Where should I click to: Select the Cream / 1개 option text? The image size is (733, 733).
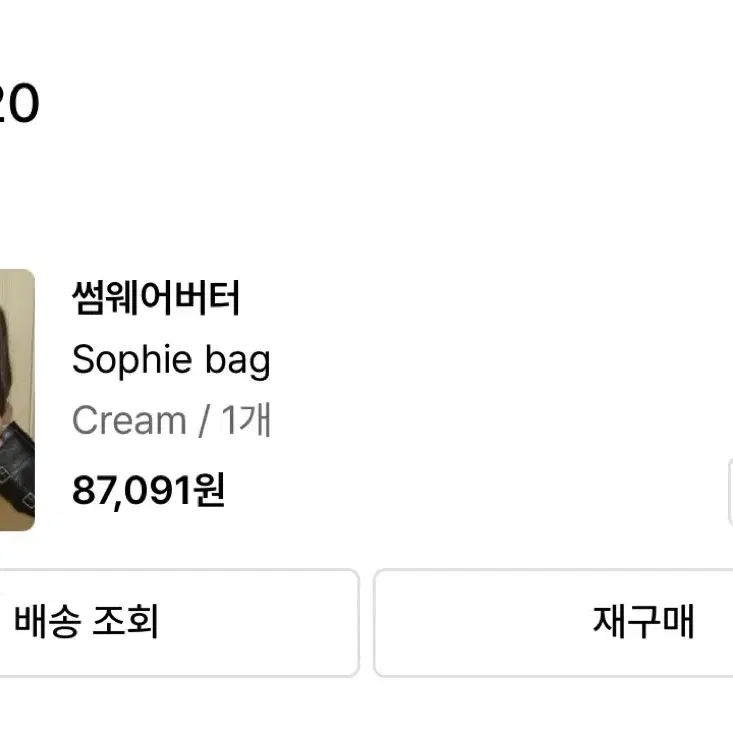171,420
